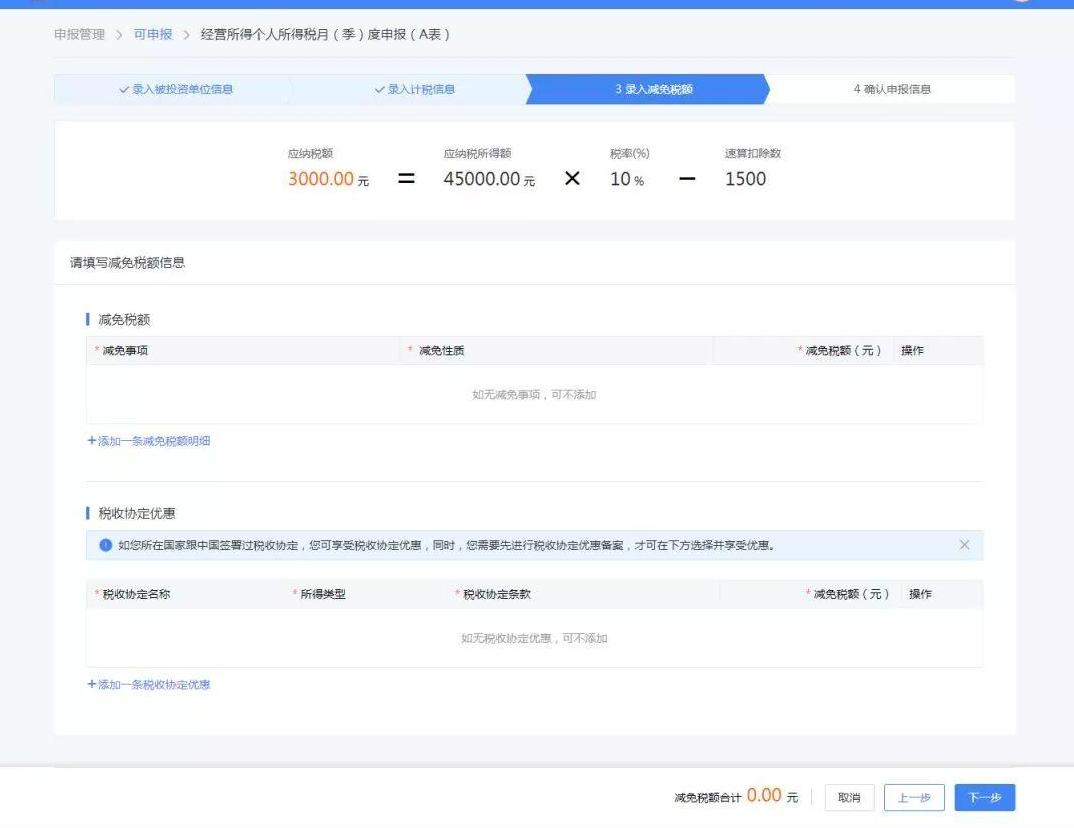Click checkmark on 录入被投资单位信息 step
Screen dimensions: 1074x828
[124, 90]
